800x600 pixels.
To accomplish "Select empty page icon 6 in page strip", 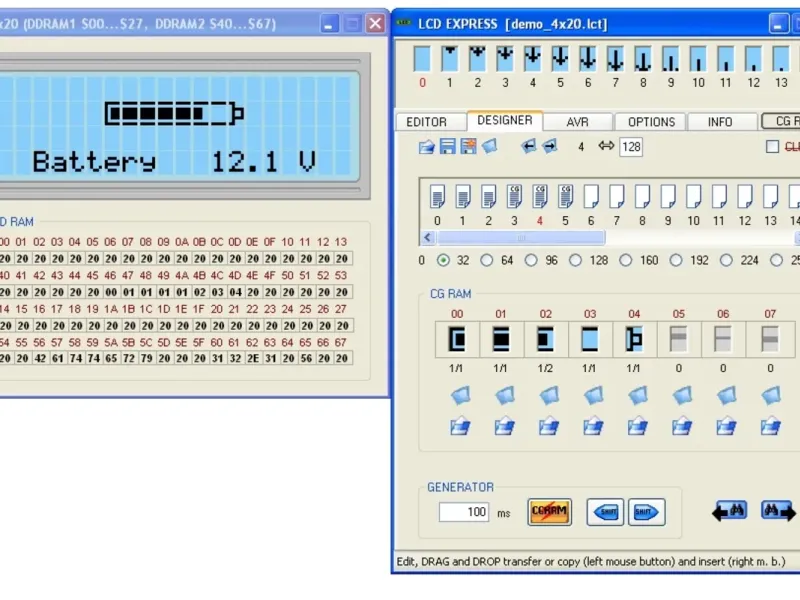I will coord(591,196).
